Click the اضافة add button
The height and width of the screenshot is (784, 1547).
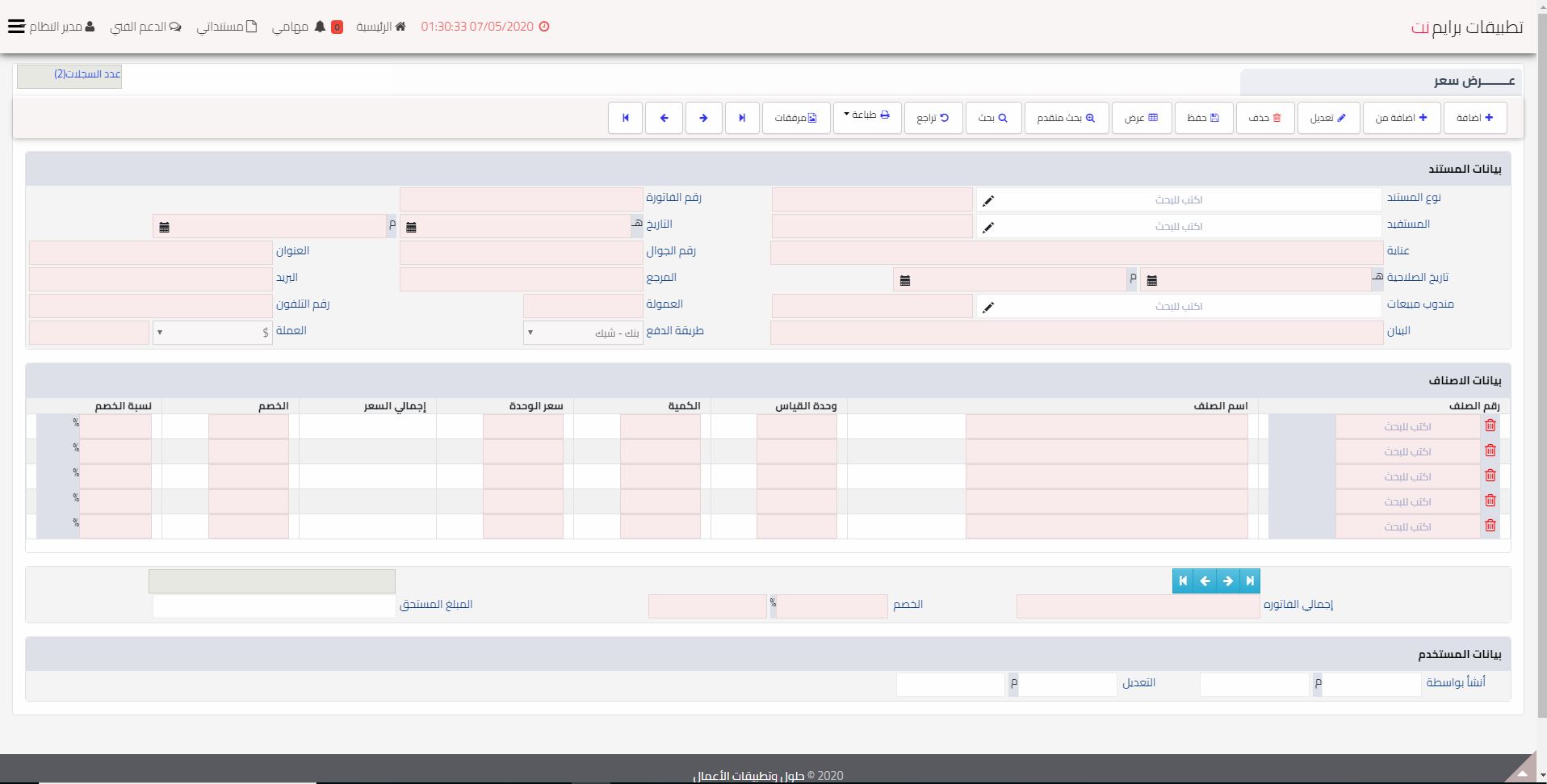coord(1474,118)
